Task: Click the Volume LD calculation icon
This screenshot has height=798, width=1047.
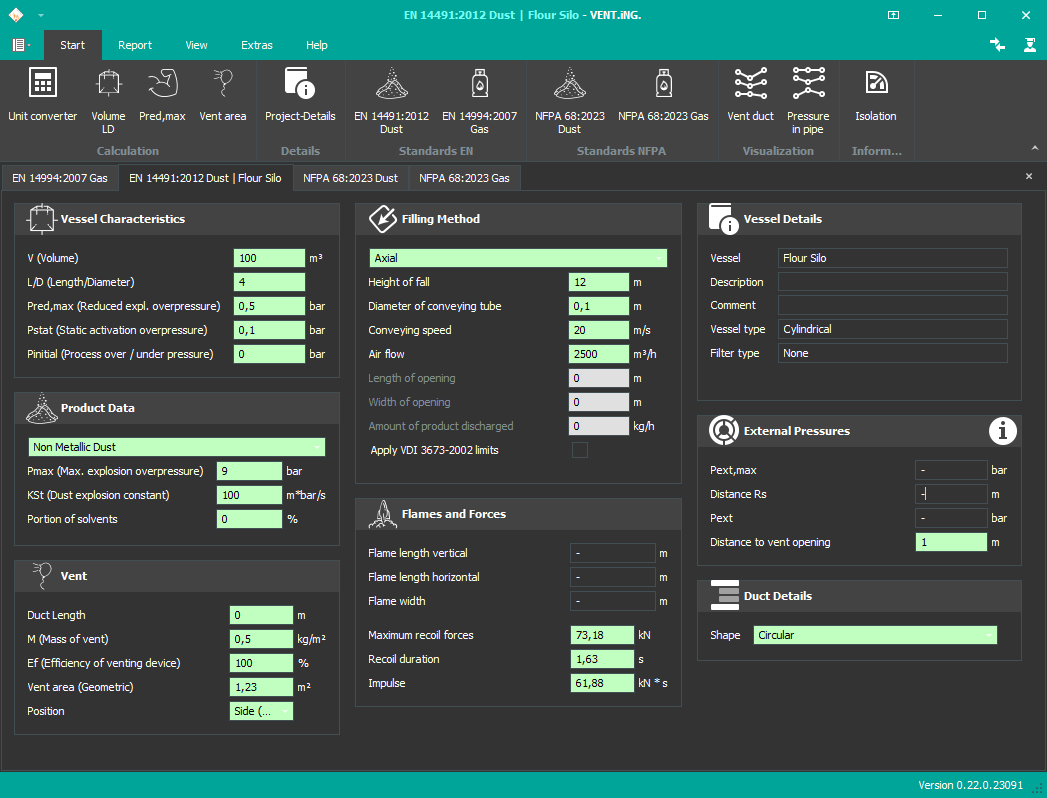Action: point(108,96)
